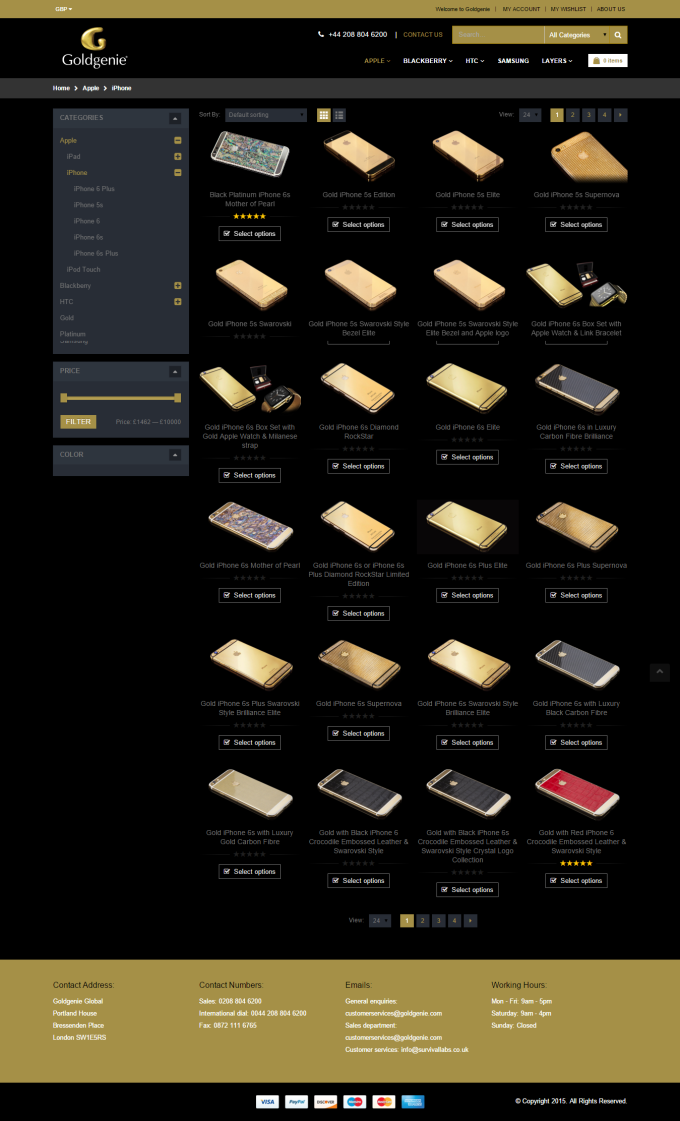Go to Home breadcrumb
This screenshot has width=680, height=1121.
click(61, 88)
